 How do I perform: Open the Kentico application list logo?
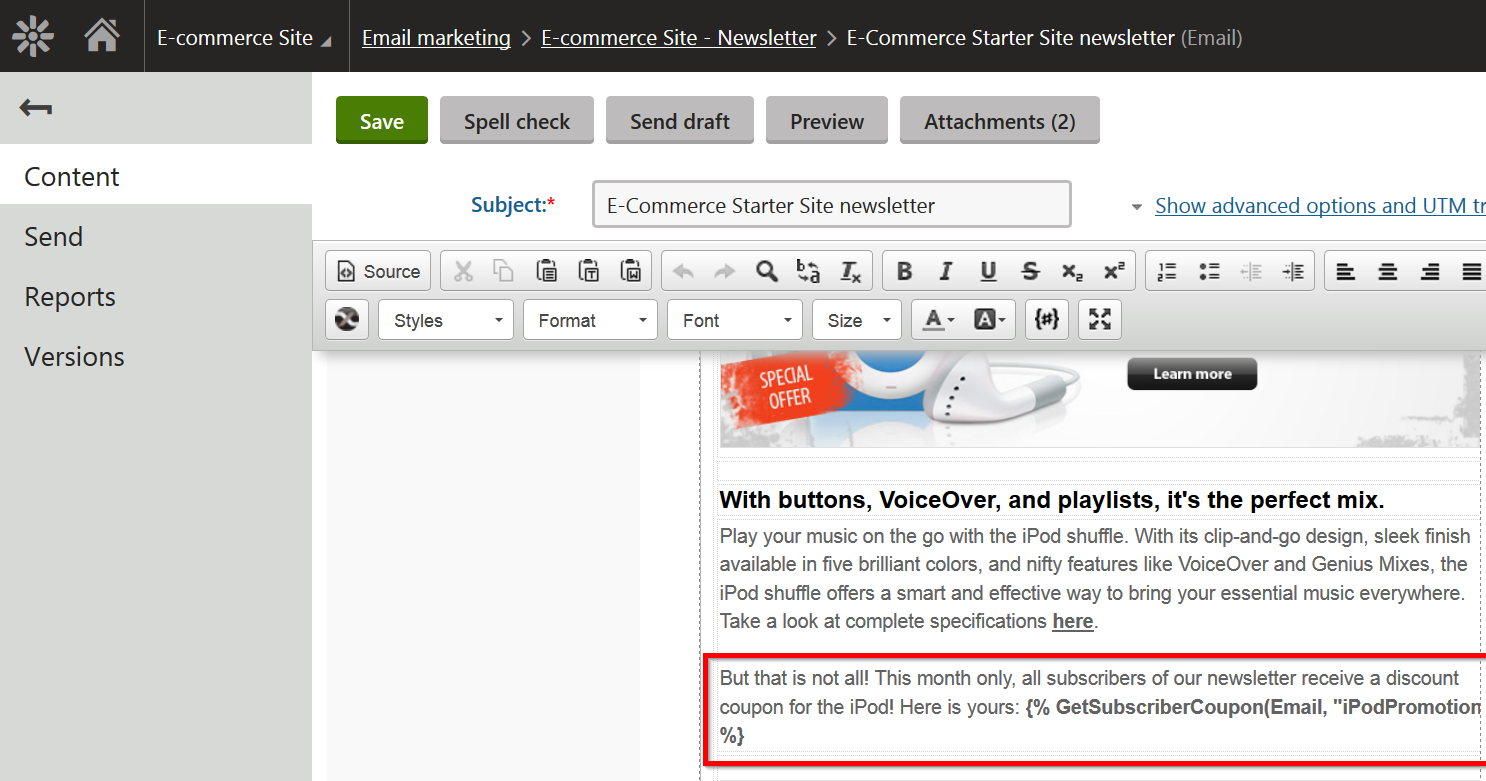click(x=33, y=37)
